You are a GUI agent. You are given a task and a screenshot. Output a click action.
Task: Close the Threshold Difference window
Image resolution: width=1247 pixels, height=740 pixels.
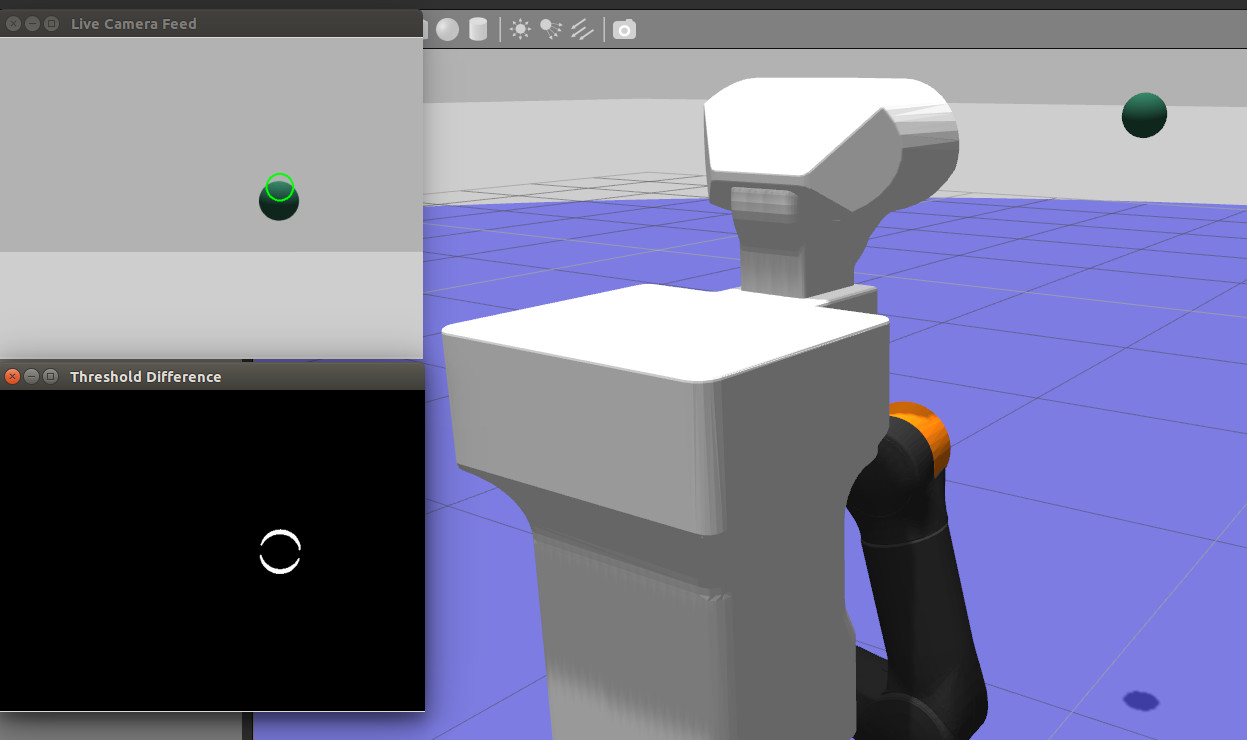(13, 377)
